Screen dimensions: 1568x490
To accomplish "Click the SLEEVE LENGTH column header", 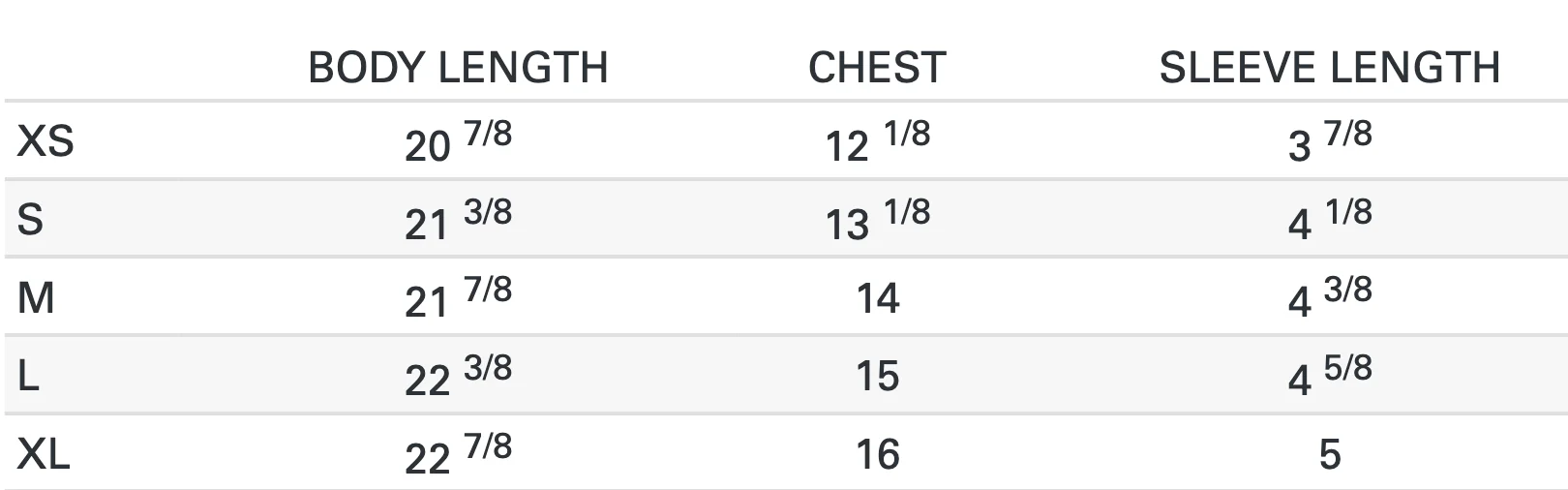I will 1330,68.
